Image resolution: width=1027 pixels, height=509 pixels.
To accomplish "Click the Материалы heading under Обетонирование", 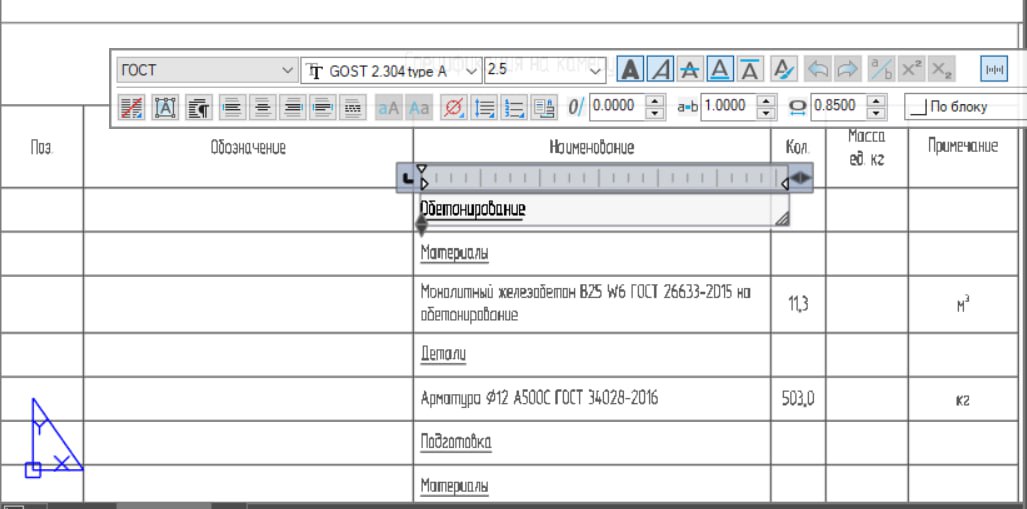I will coord(454,253).
